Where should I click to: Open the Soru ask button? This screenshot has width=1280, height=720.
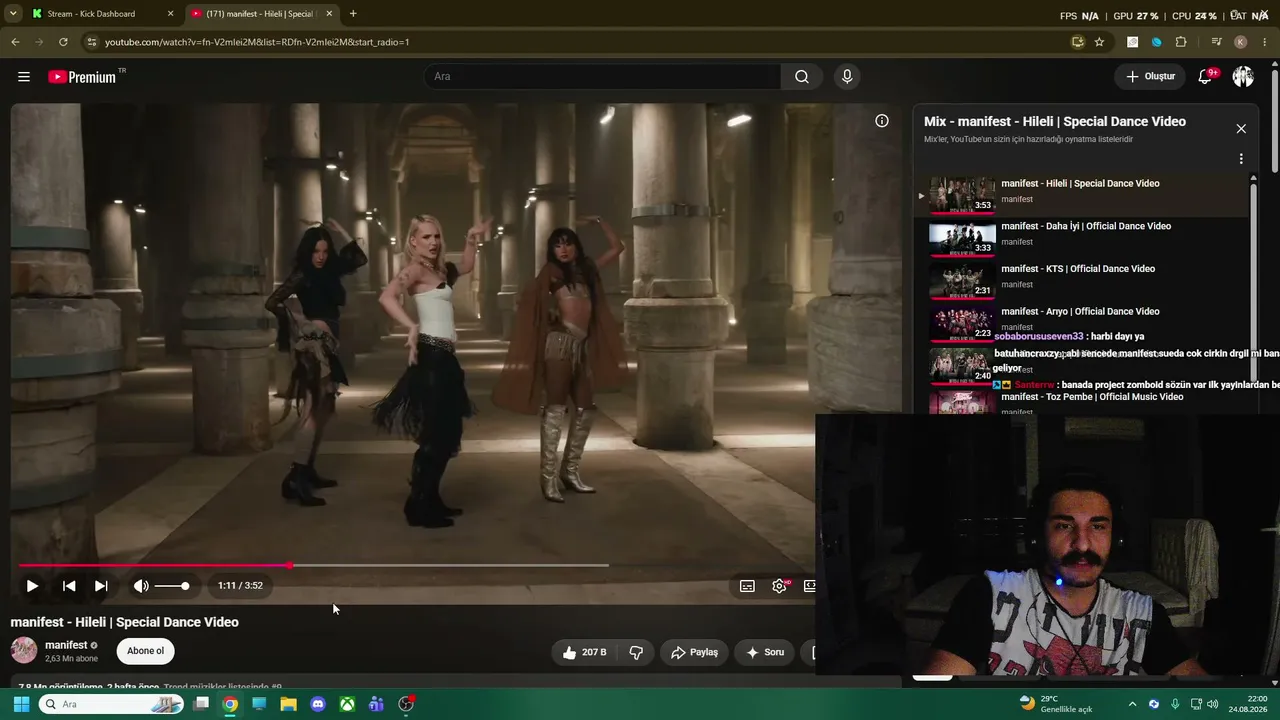765,652
